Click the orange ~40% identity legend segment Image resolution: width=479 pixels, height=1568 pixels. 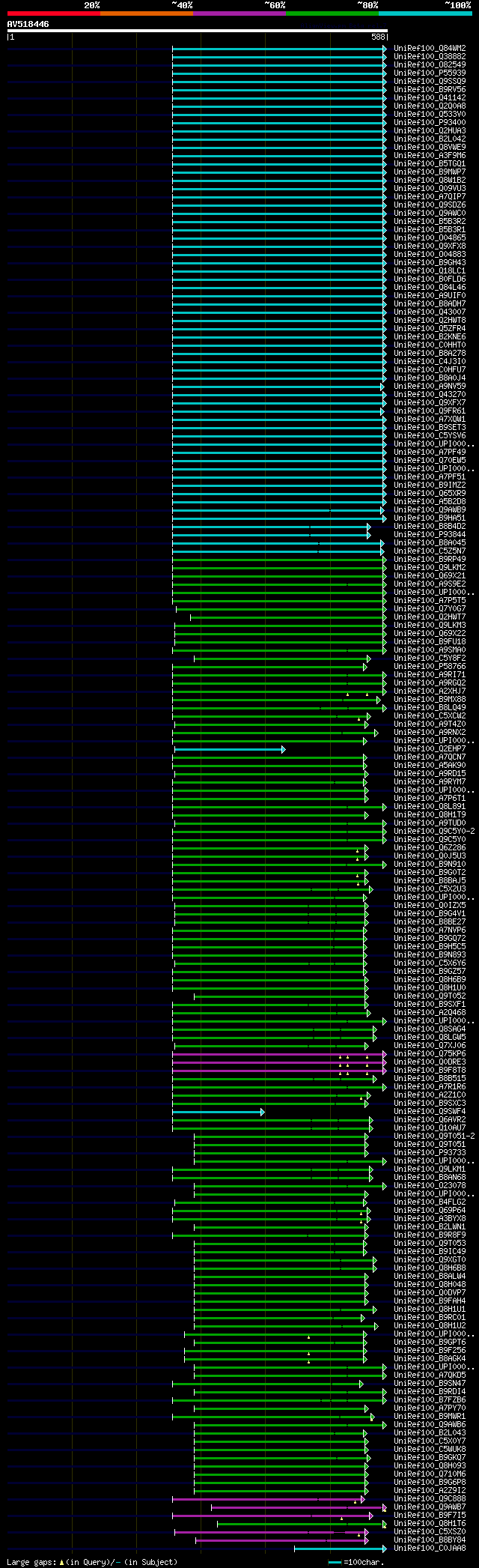[x=146, y=13]
